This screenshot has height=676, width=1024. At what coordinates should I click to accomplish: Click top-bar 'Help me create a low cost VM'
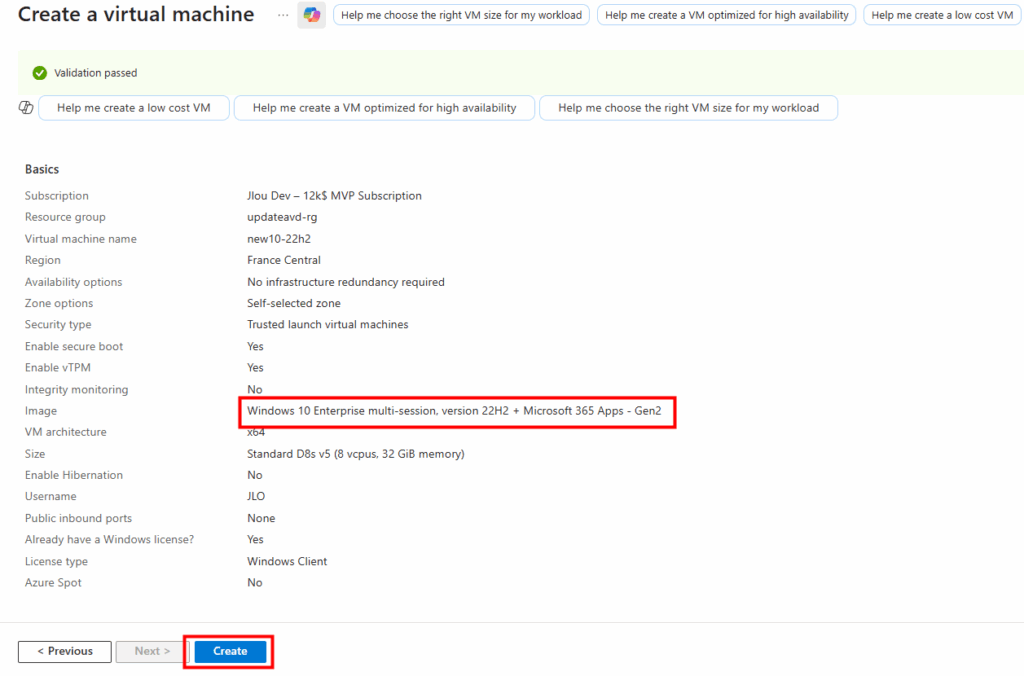pos(942,15)
